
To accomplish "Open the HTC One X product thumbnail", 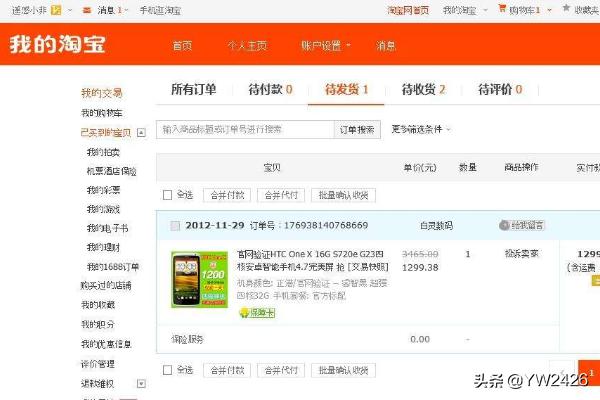I will 199,279.
